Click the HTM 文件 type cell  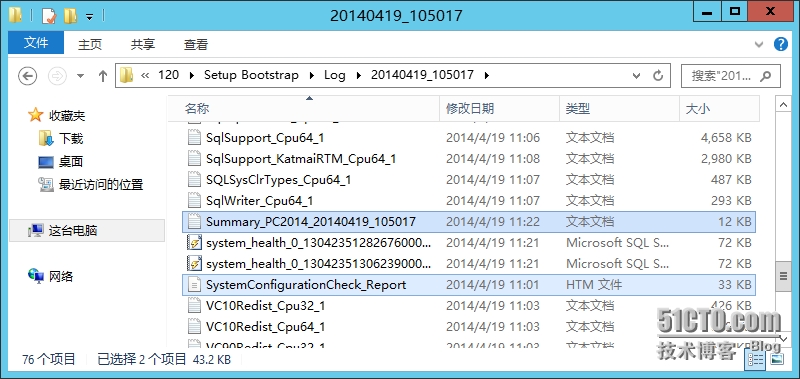click(x=594, y=285)
